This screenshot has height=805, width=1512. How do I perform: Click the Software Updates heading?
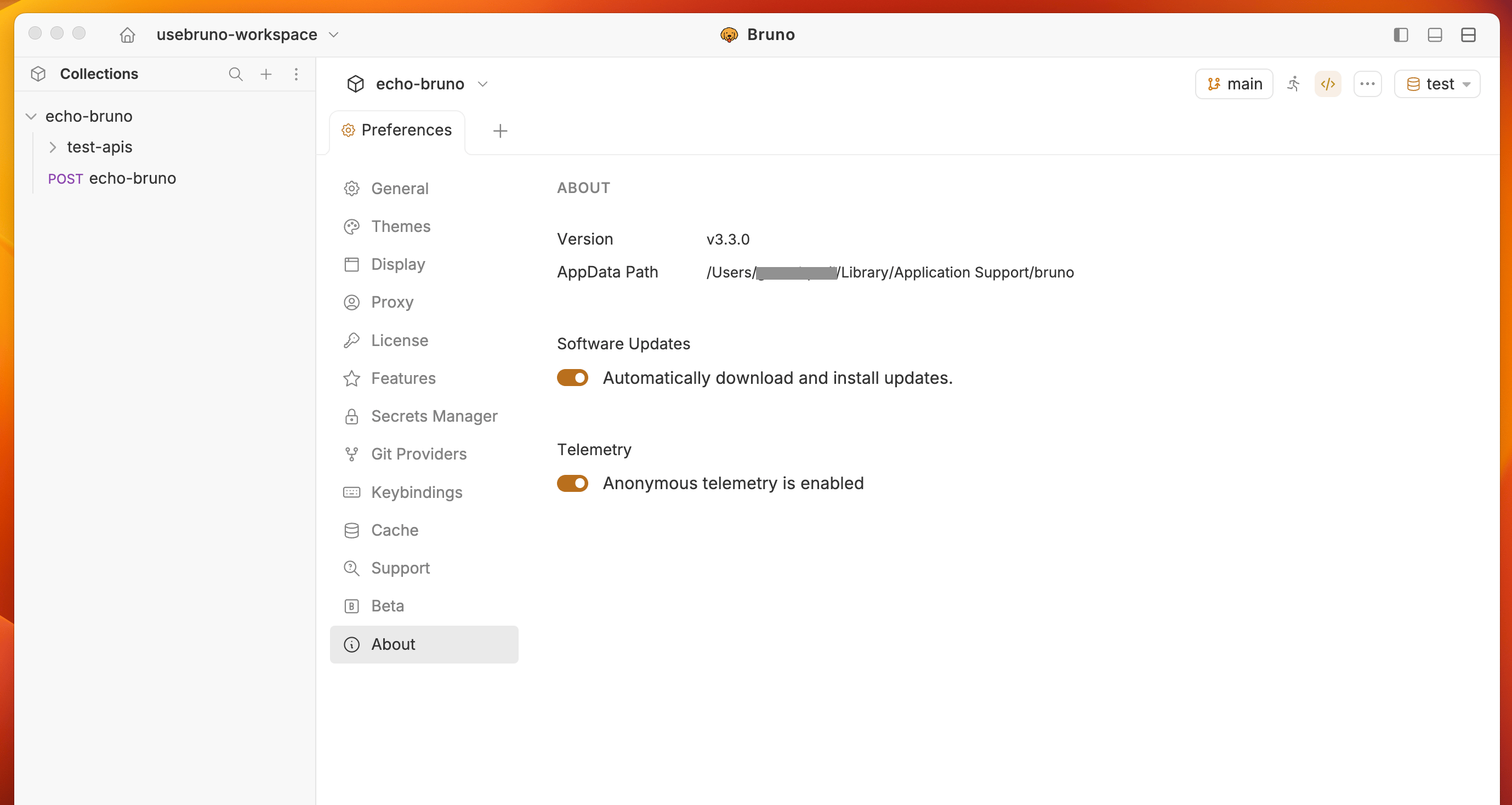pos(623,344)
